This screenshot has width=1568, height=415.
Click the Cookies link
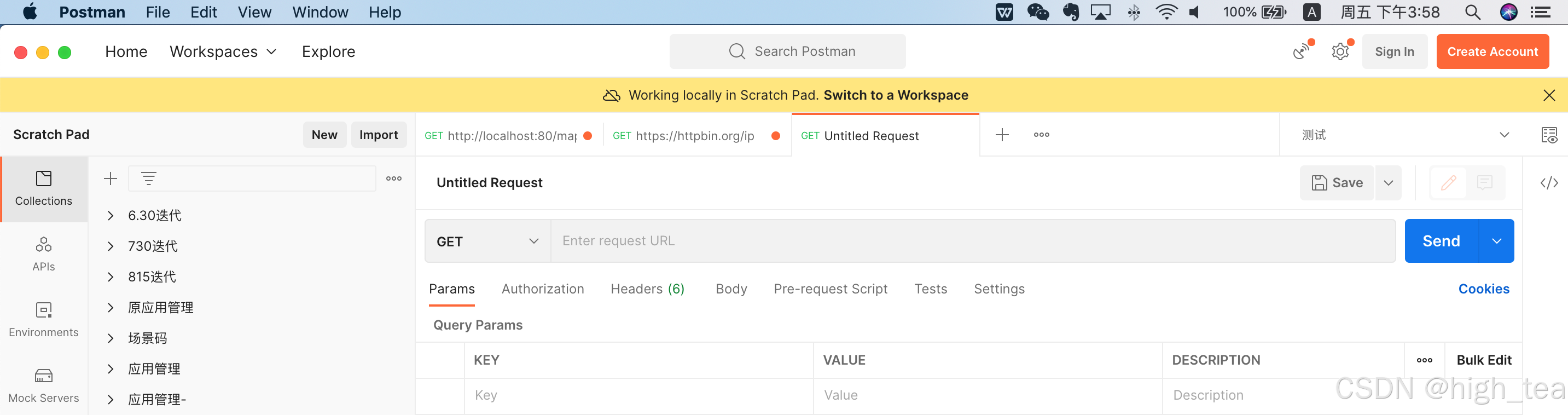tap(1483, 289)
